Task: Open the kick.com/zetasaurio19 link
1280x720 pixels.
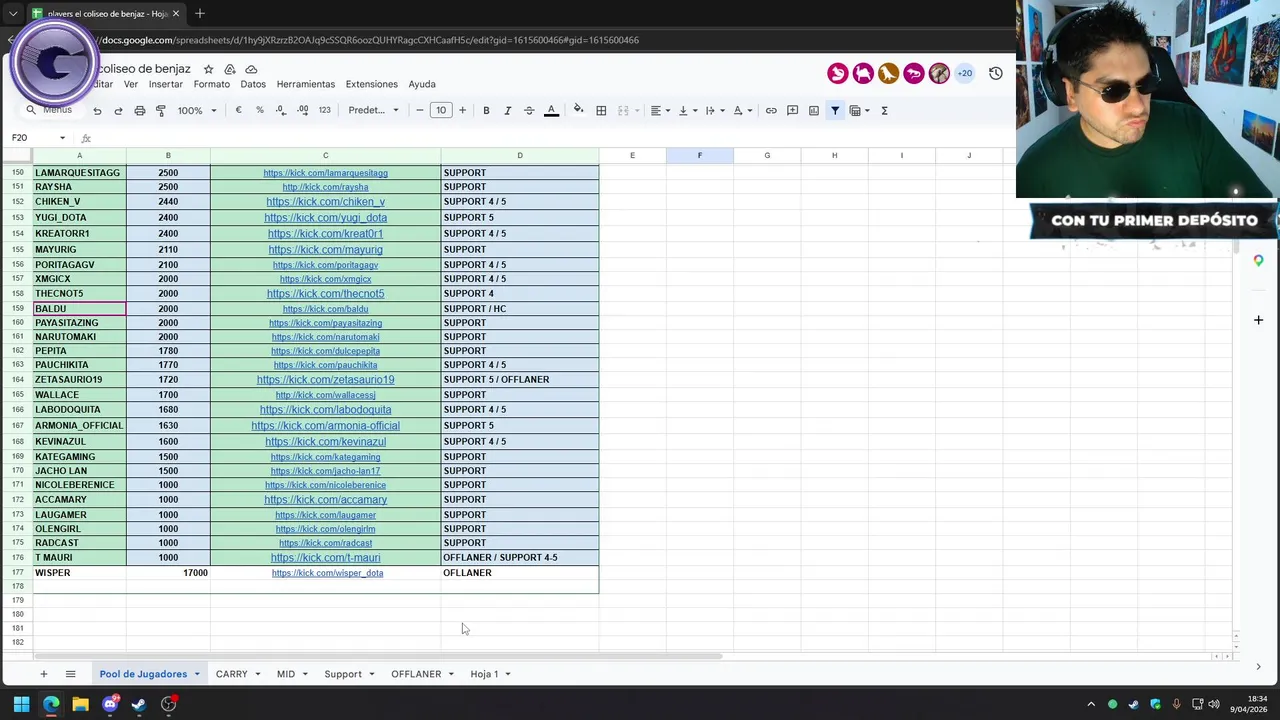Action: click(325, 380)
